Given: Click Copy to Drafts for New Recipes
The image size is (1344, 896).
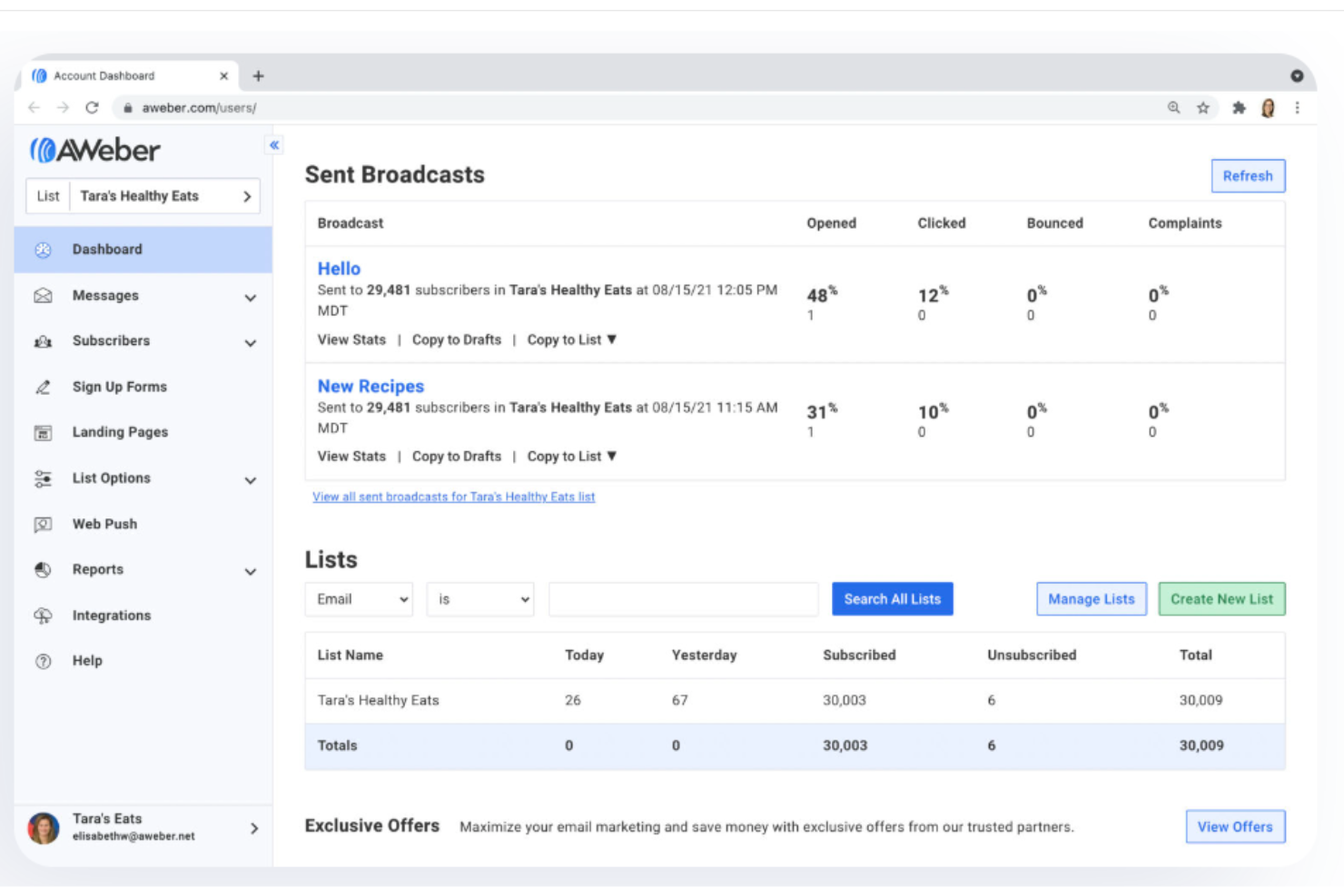Looking at the screenshot, I should 457,457.
